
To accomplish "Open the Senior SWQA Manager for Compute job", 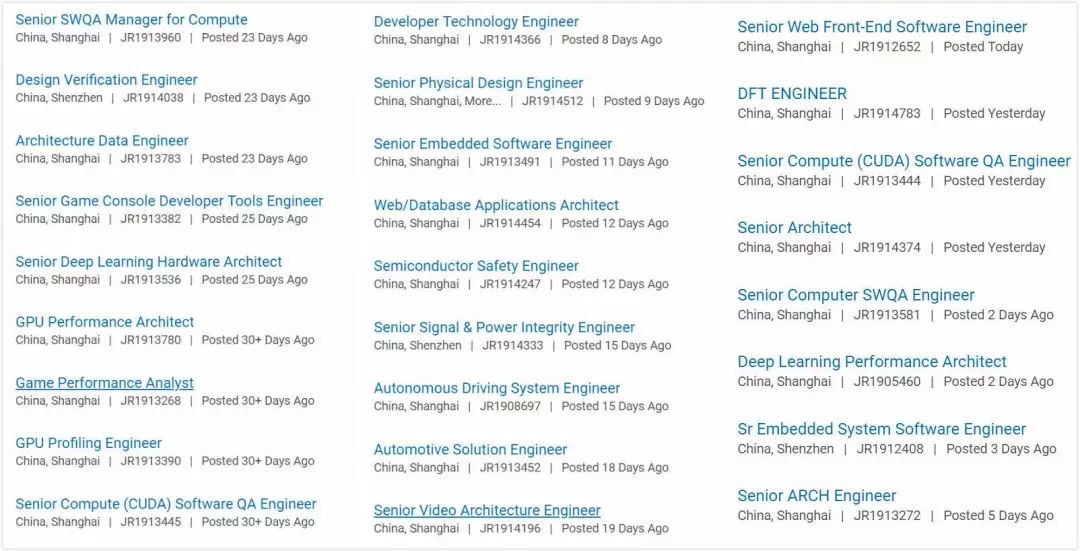I will pos(131,20).
